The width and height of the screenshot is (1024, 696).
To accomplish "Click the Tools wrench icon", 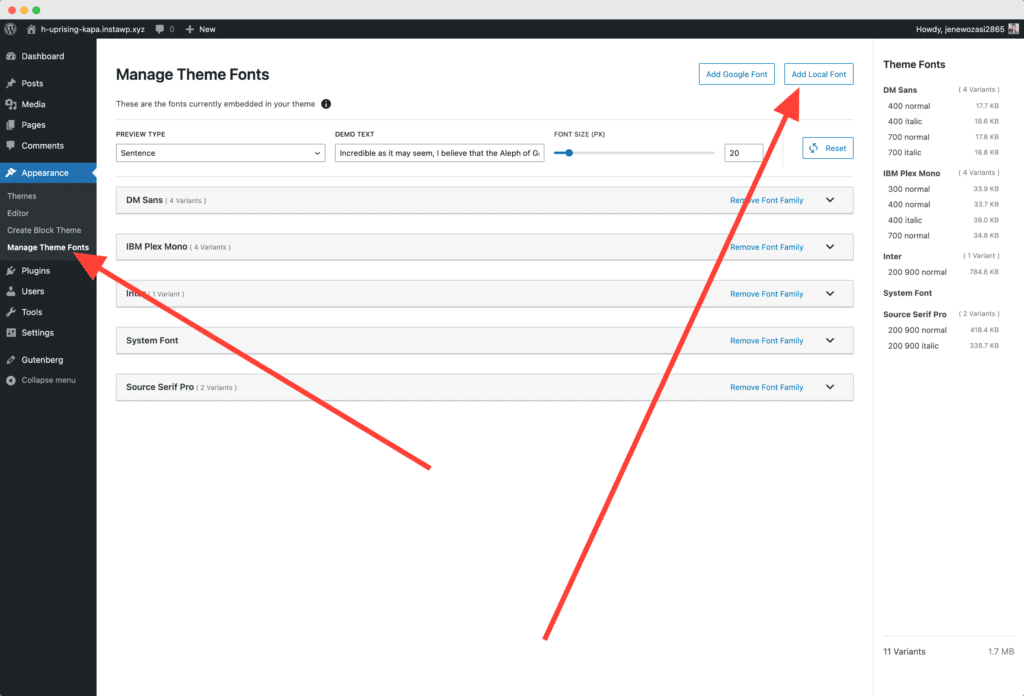I will point(10,312).
